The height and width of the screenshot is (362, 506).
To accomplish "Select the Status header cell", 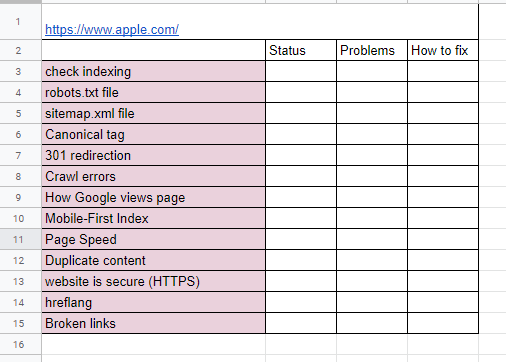I will (x=301, y=50).
